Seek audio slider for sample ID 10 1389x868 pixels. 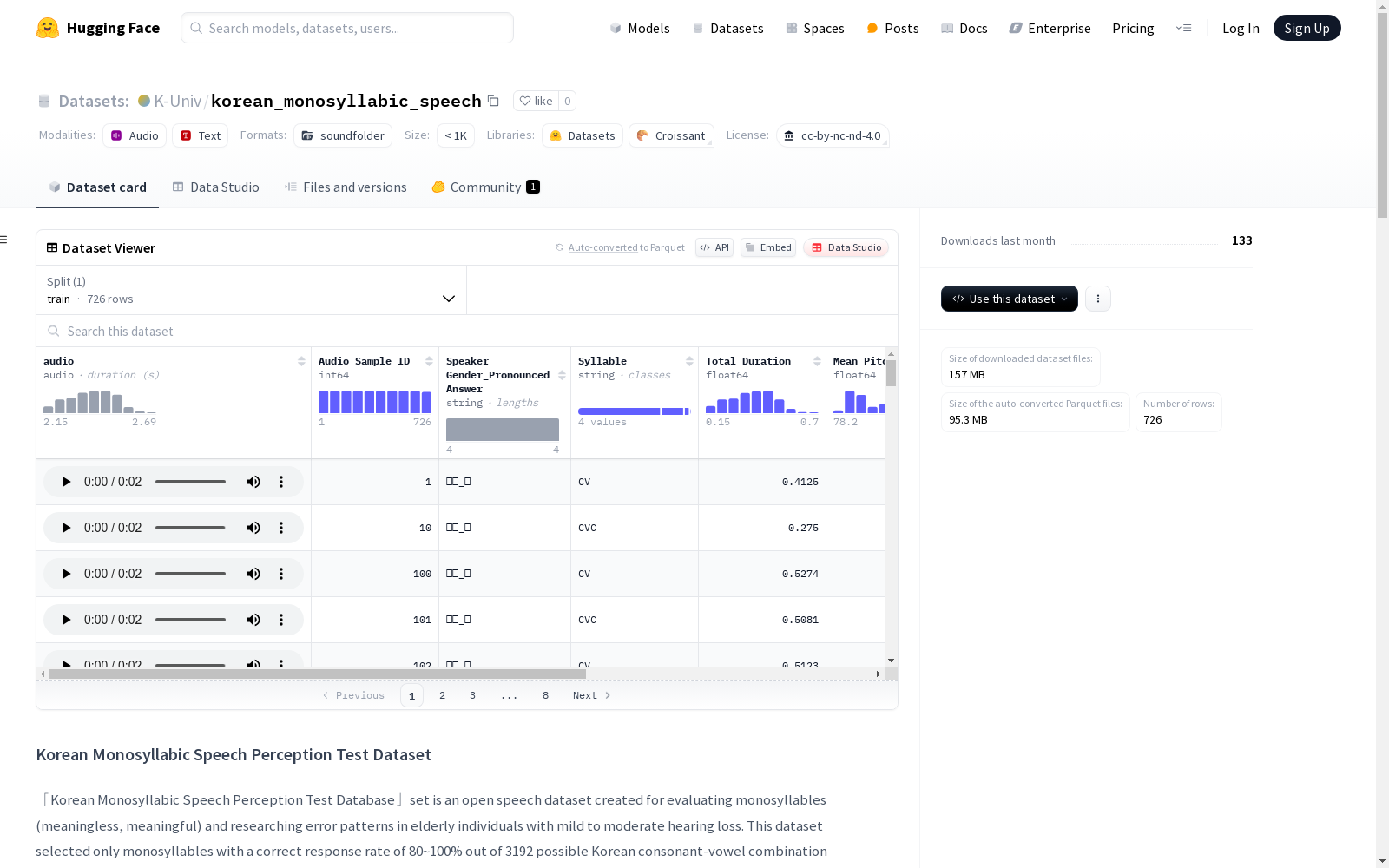click(x=191, y=528)
